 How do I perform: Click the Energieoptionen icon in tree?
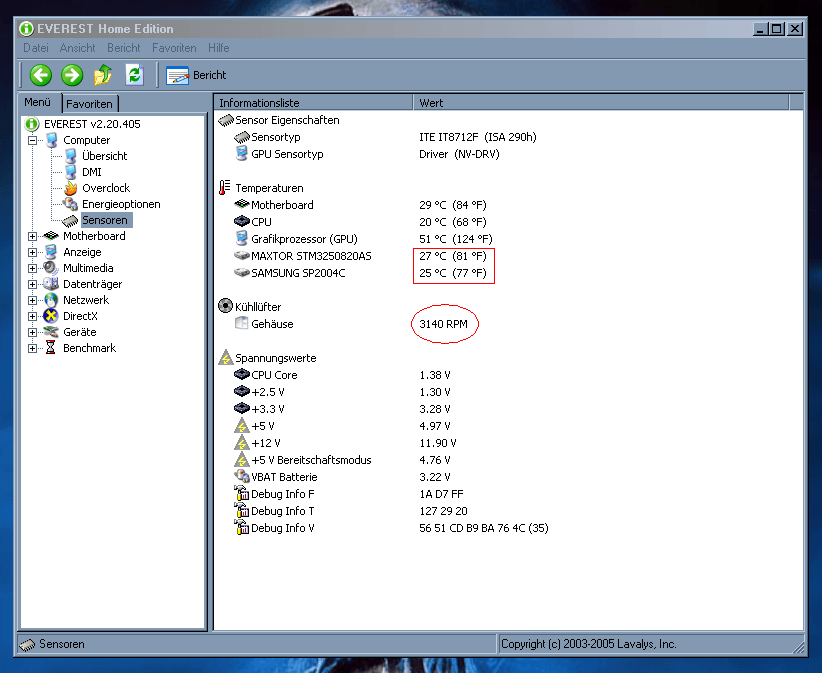[70, 204]
